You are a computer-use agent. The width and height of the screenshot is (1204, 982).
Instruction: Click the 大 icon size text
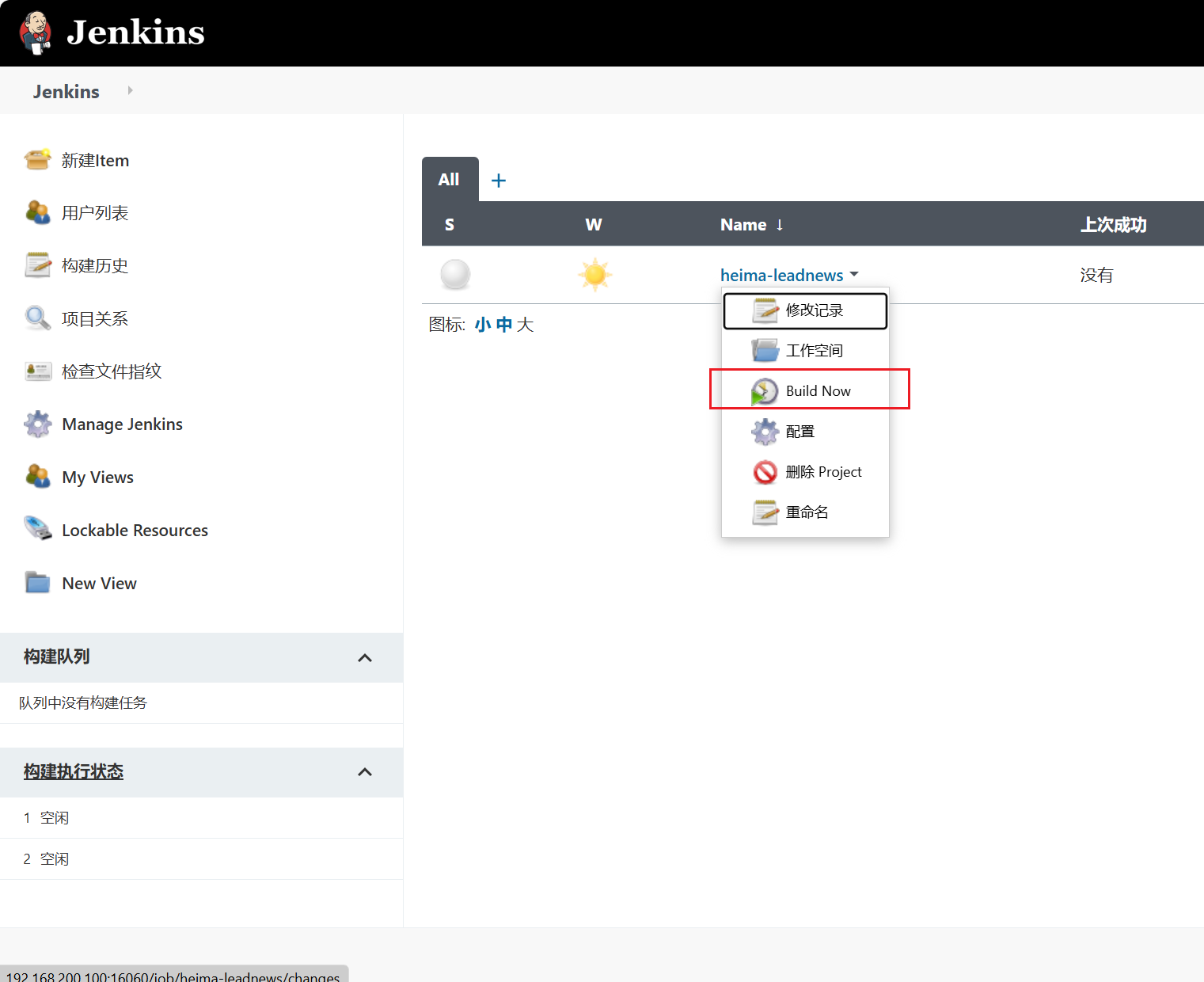(526, 325)
